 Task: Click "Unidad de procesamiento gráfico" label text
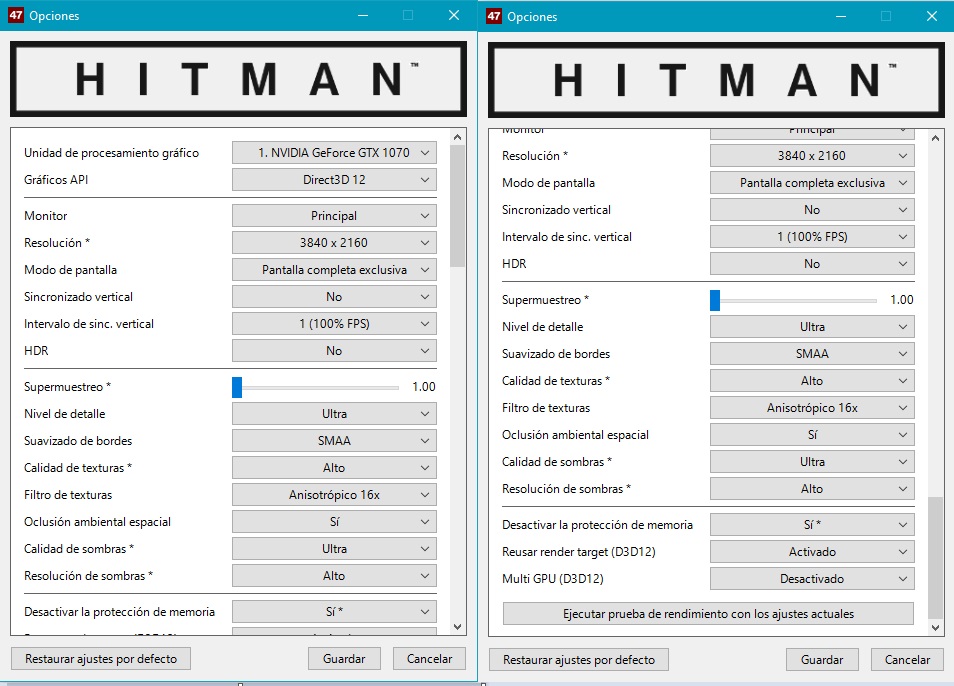(x=111, y=153)
